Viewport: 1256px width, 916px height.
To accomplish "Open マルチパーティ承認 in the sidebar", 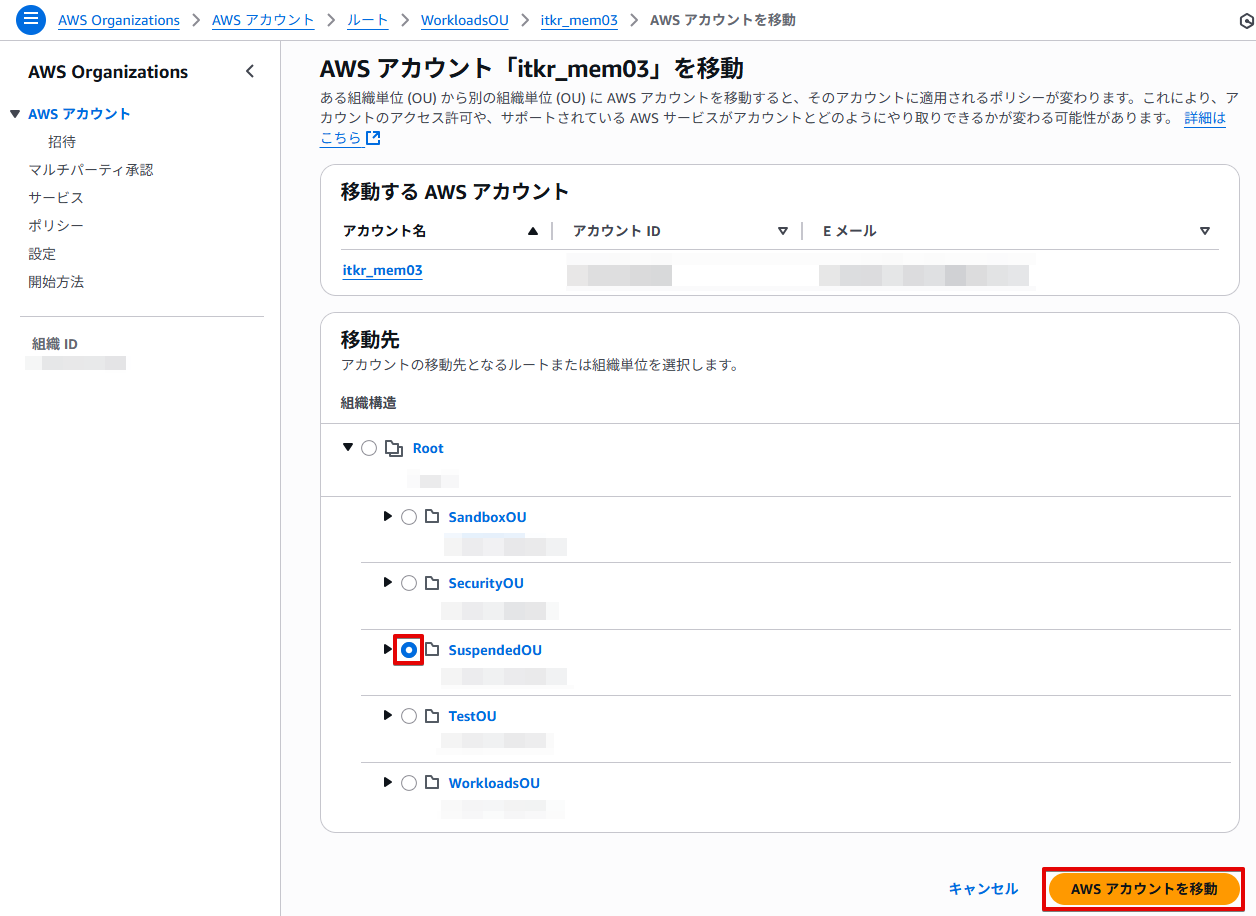I will pos(91,170).
